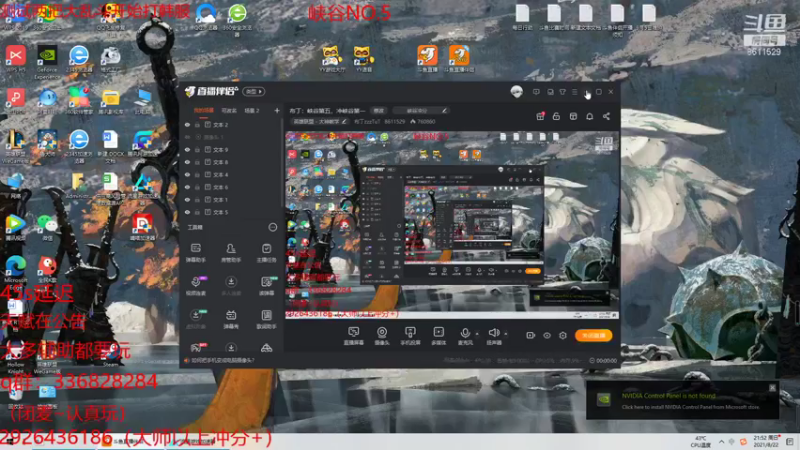Click the button next to the stream title
The height and width of the screenshot is (450, 800).
(379, 110)
